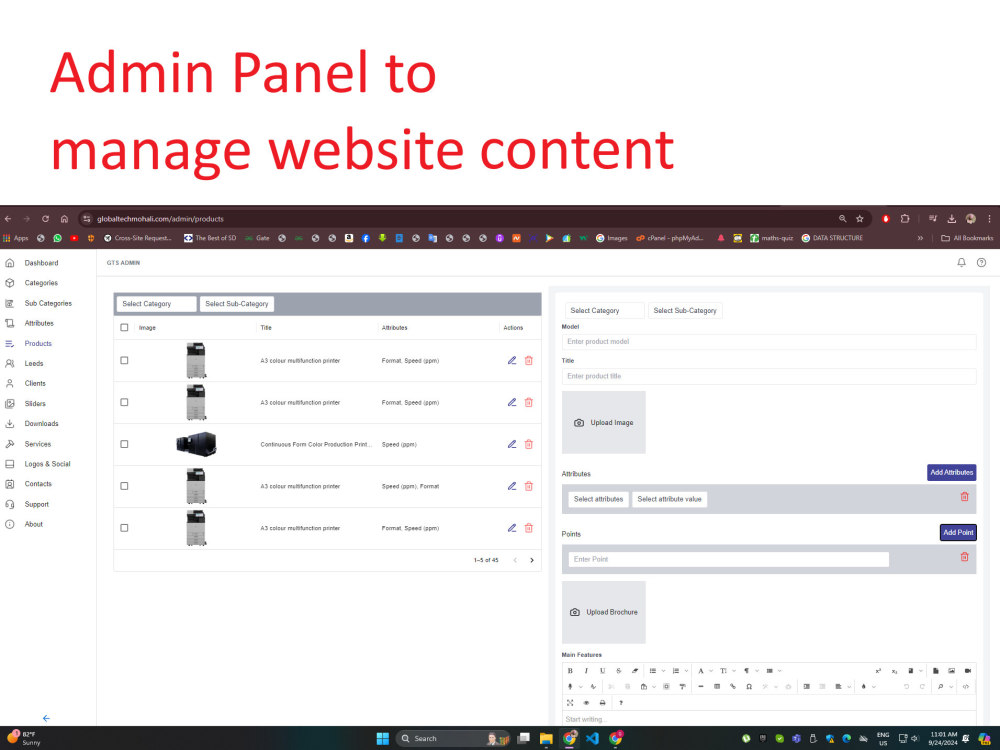This screenshot has height=750, width=1000.
Task: Open Select Sub-Category filter above product table
Action: (x=237, y=304)
